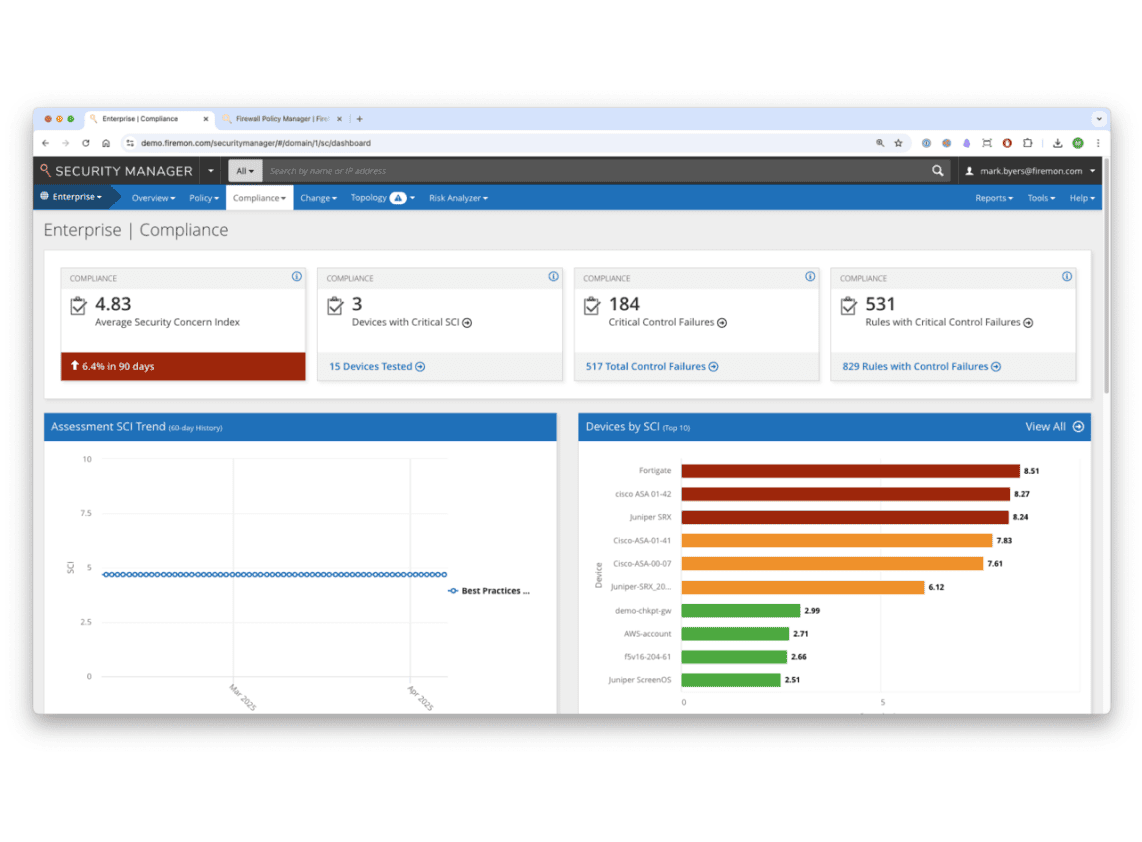Click the Fortigate 8.51 bar
This screenshot has width=1142, height=842.
pyautogui.click(x=850, y=471)
